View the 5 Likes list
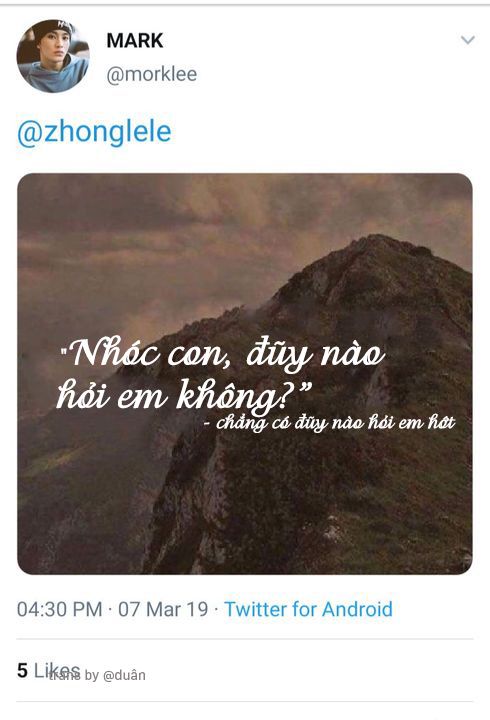The height and width of the screenshot is (720, 490). click(x=48, y=670)
